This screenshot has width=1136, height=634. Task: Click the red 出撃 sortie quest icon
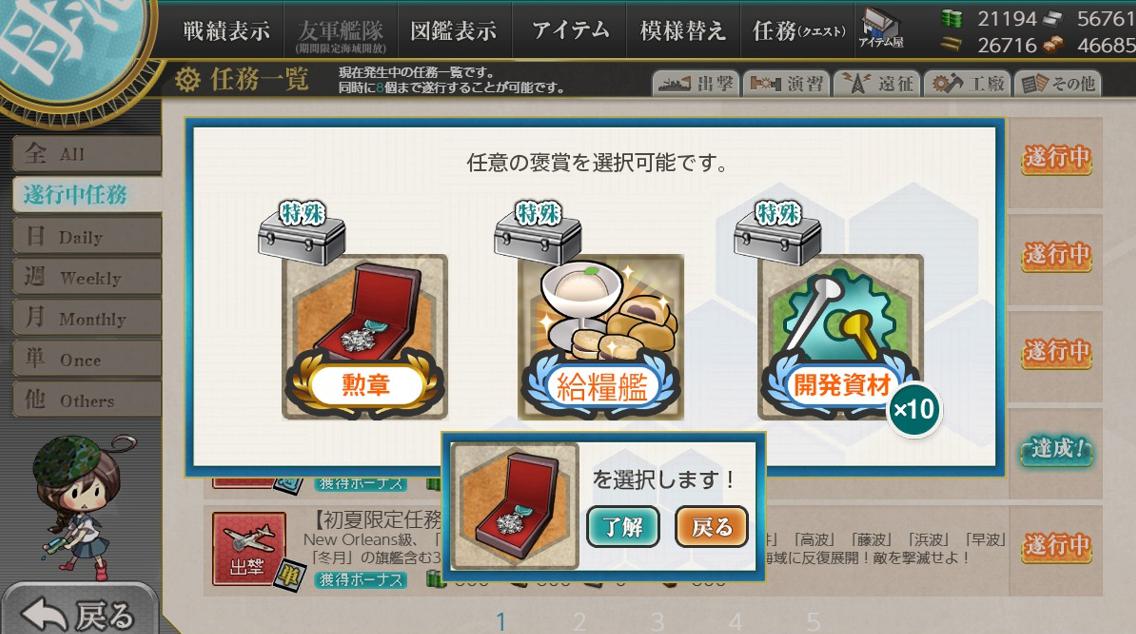[248, 549]
